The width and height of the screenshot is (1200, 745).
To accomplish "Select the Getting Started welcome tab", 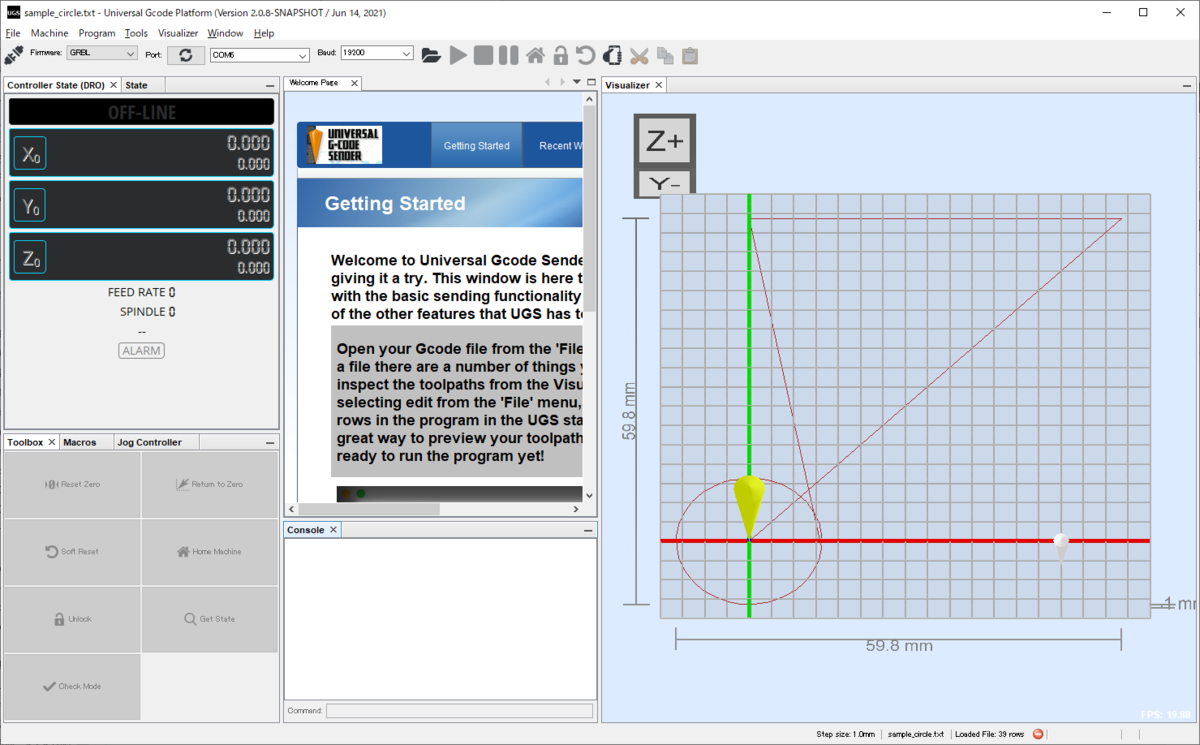I will pyautogui.click(x=476, y=146).
